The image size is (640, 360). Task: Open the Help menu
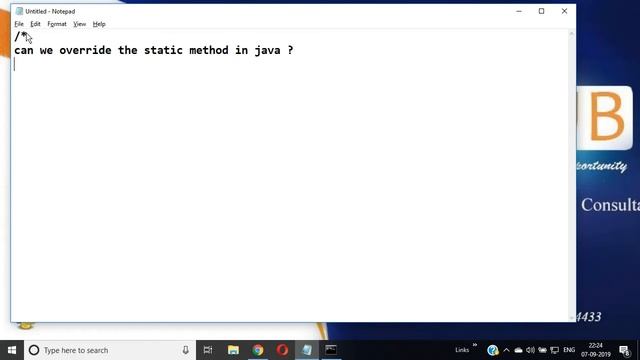[x=99, y=24]
